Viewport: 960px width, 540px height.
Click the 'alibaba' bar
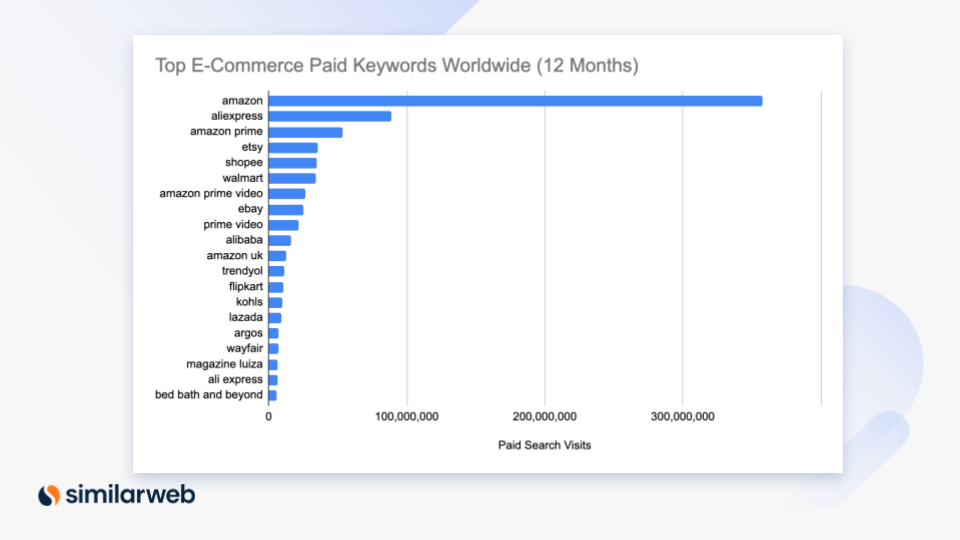pos(280,241)
